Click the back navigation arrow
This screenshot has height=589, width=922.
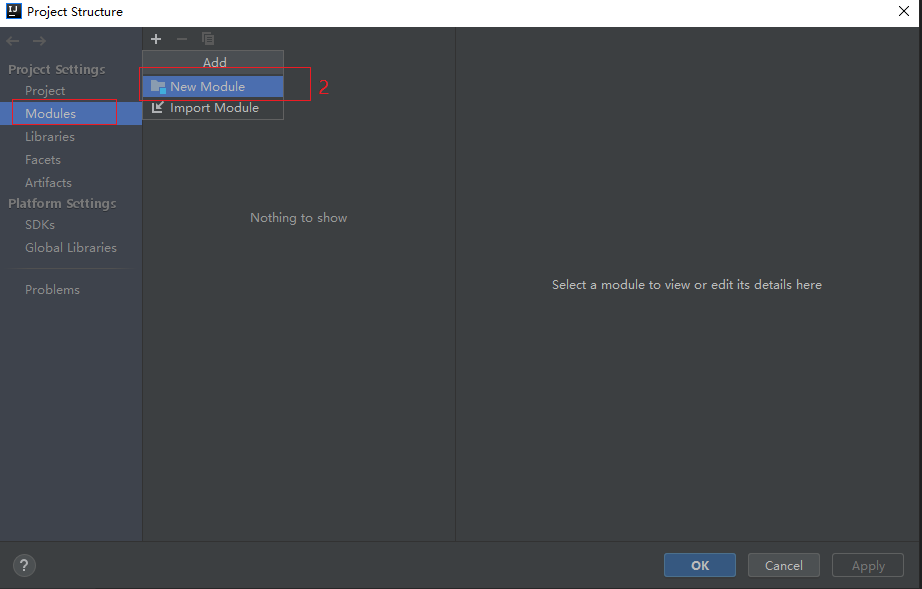tap(13, 41)
